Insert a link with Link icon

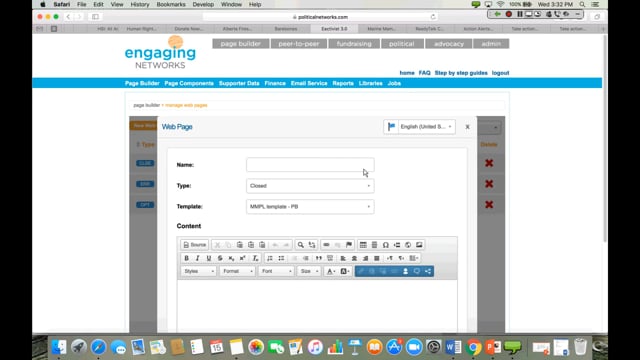[x=327, y=245]
